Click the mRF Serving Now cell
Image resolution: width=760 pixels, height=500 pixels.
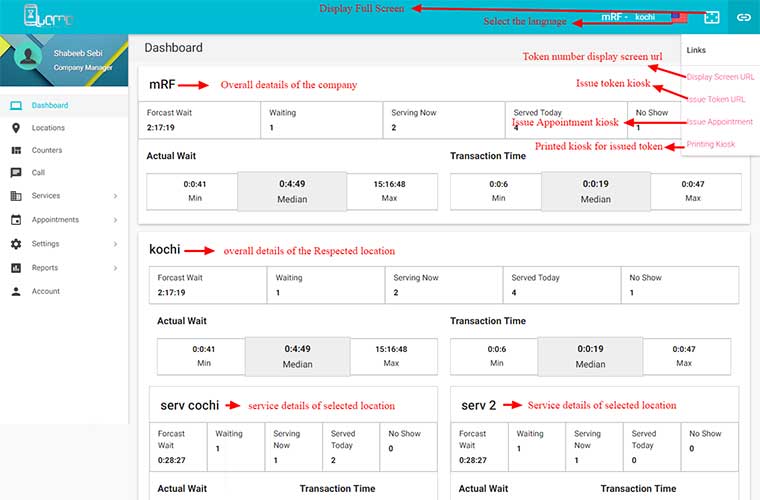(444, 120)
